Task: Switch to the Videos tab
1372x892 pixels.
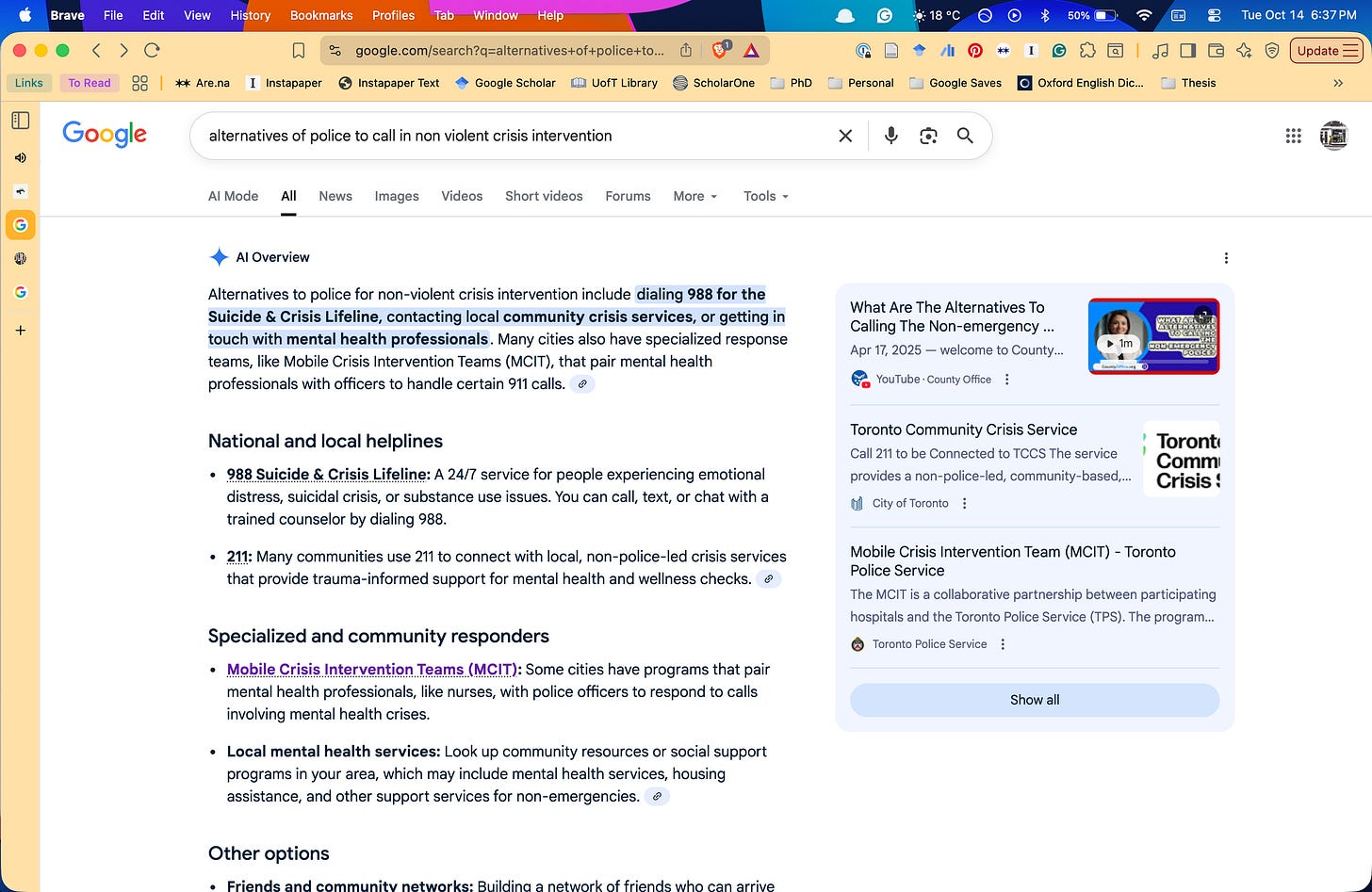Action: click(x=462, y=196)
